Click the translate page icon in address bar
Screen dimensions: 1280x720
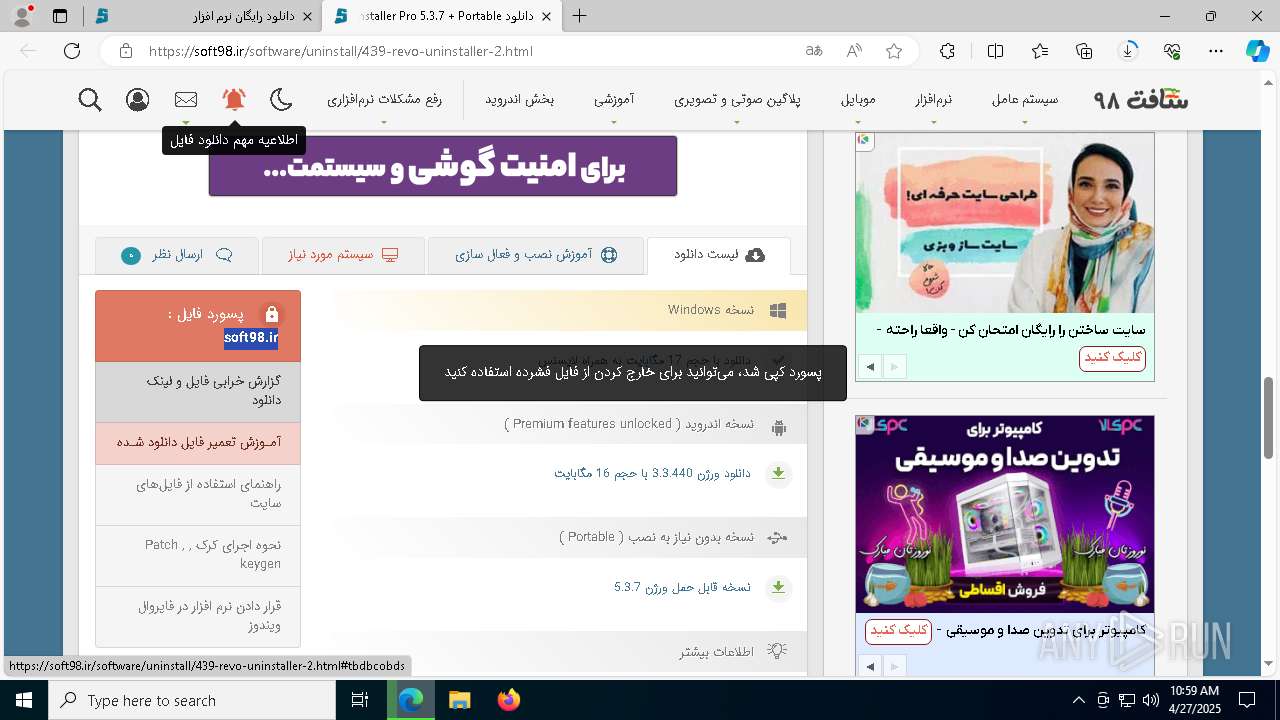(814, 51)
